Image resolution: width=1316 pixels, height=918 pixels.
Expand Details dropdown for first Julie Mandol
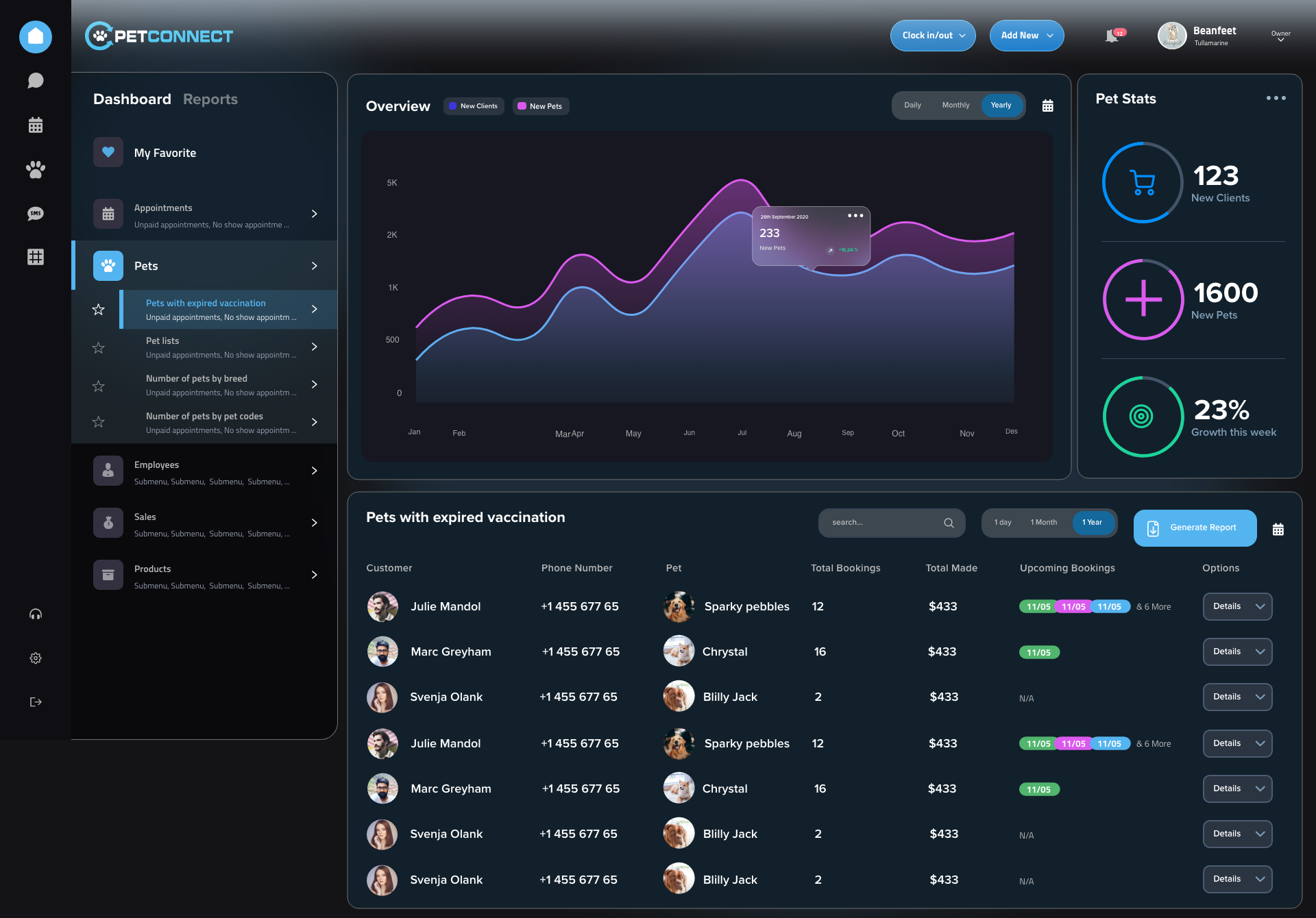coord(1237,606)
